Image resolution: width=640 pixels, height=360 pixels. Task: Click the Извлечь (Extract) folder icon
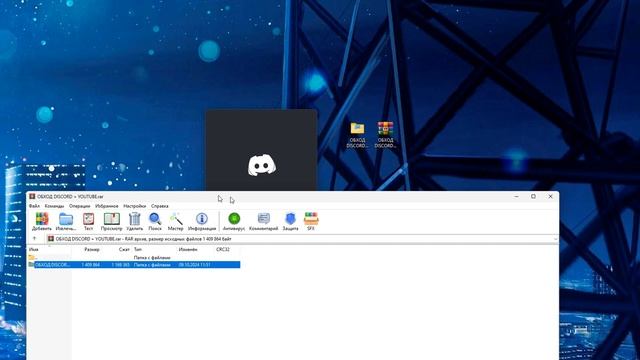pyautogui.click(x=66, y=222)
